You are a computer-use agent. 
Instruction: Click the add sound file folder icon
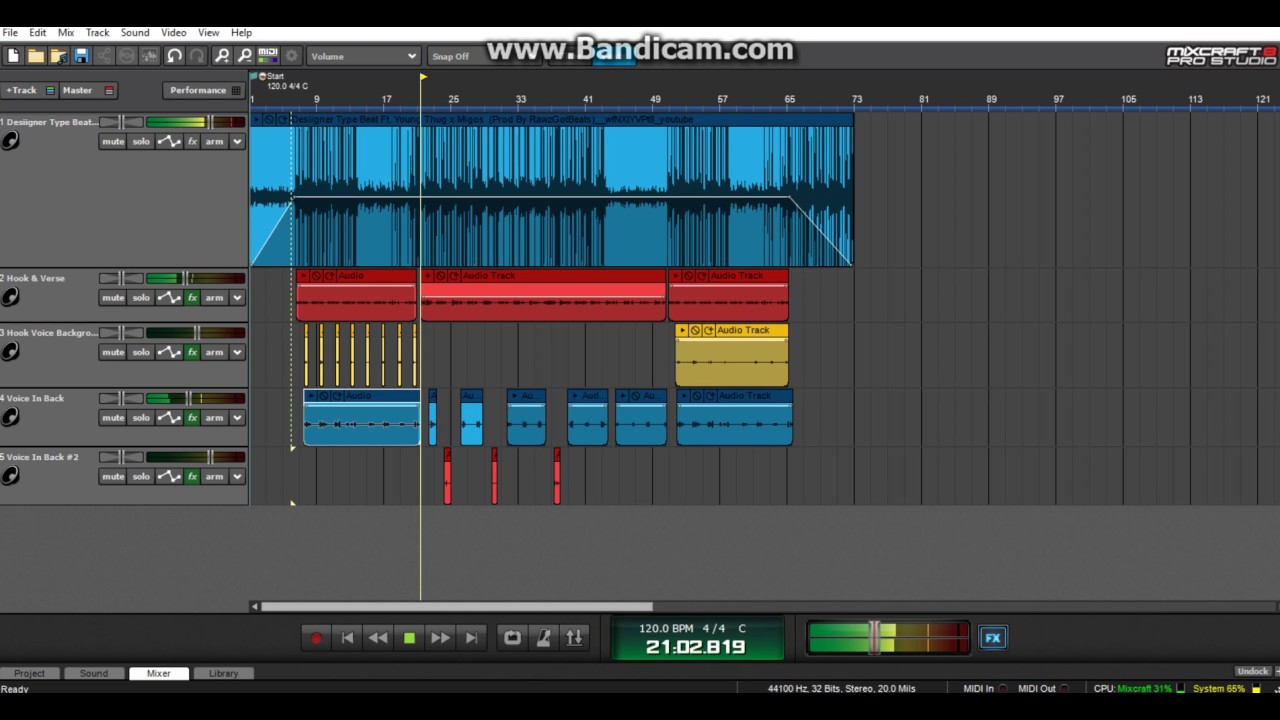59,56
